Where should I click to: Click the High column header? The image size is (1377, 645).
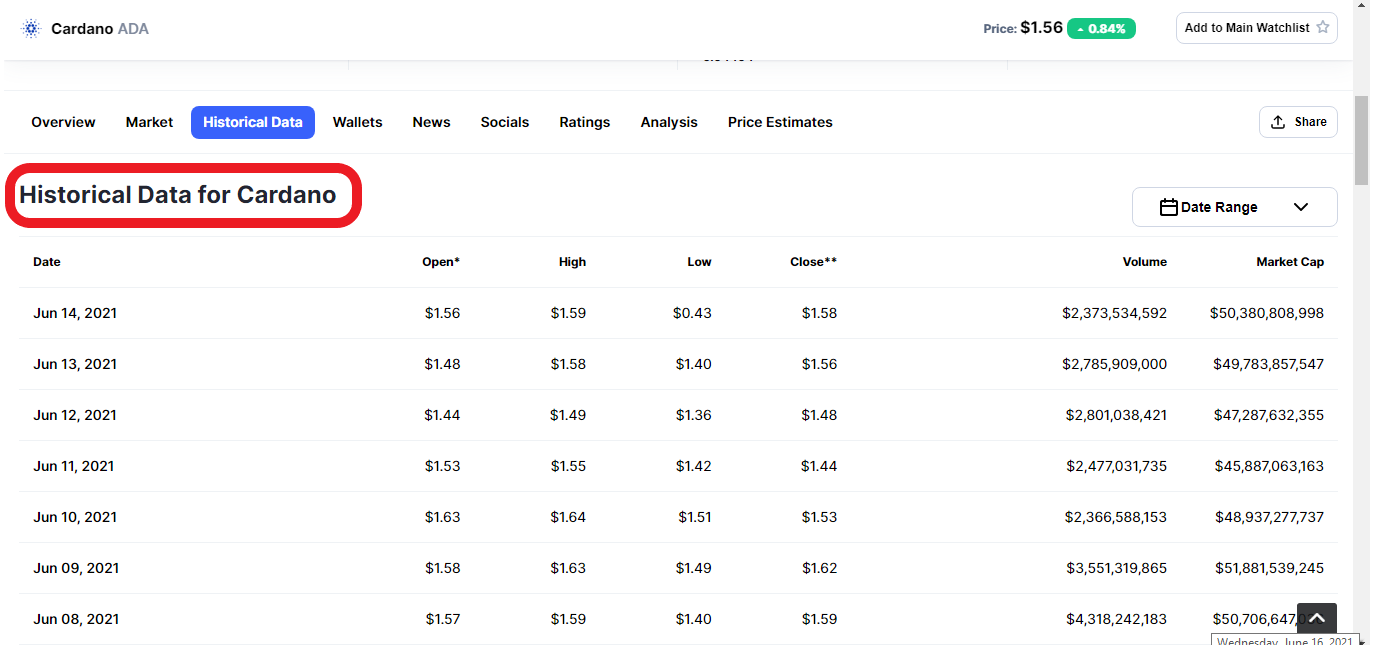[x=573, y=262]
